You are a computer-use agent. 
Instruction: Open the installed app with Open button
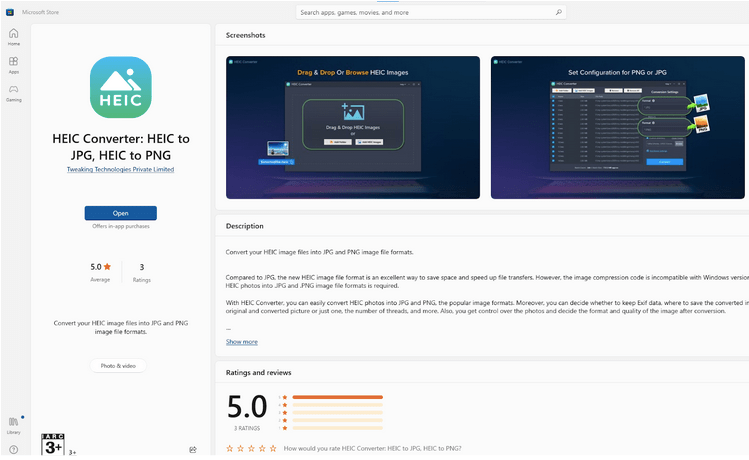click(x=121, y=213)
